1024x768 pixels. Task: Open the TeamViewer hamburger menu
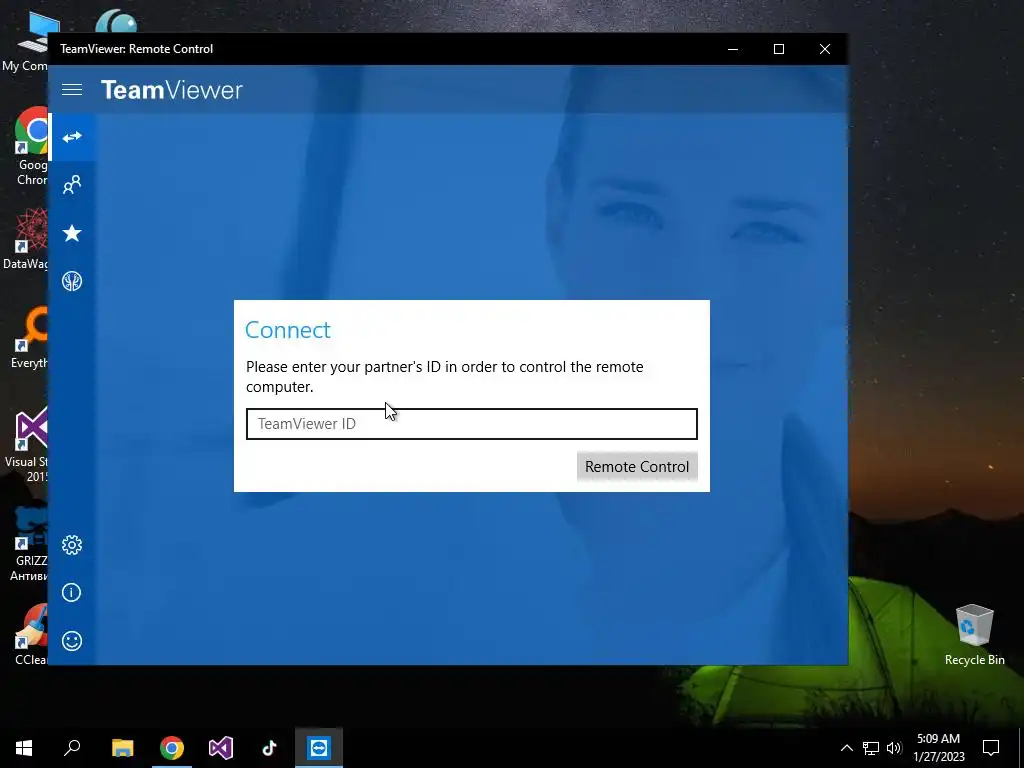pos(72,89)
